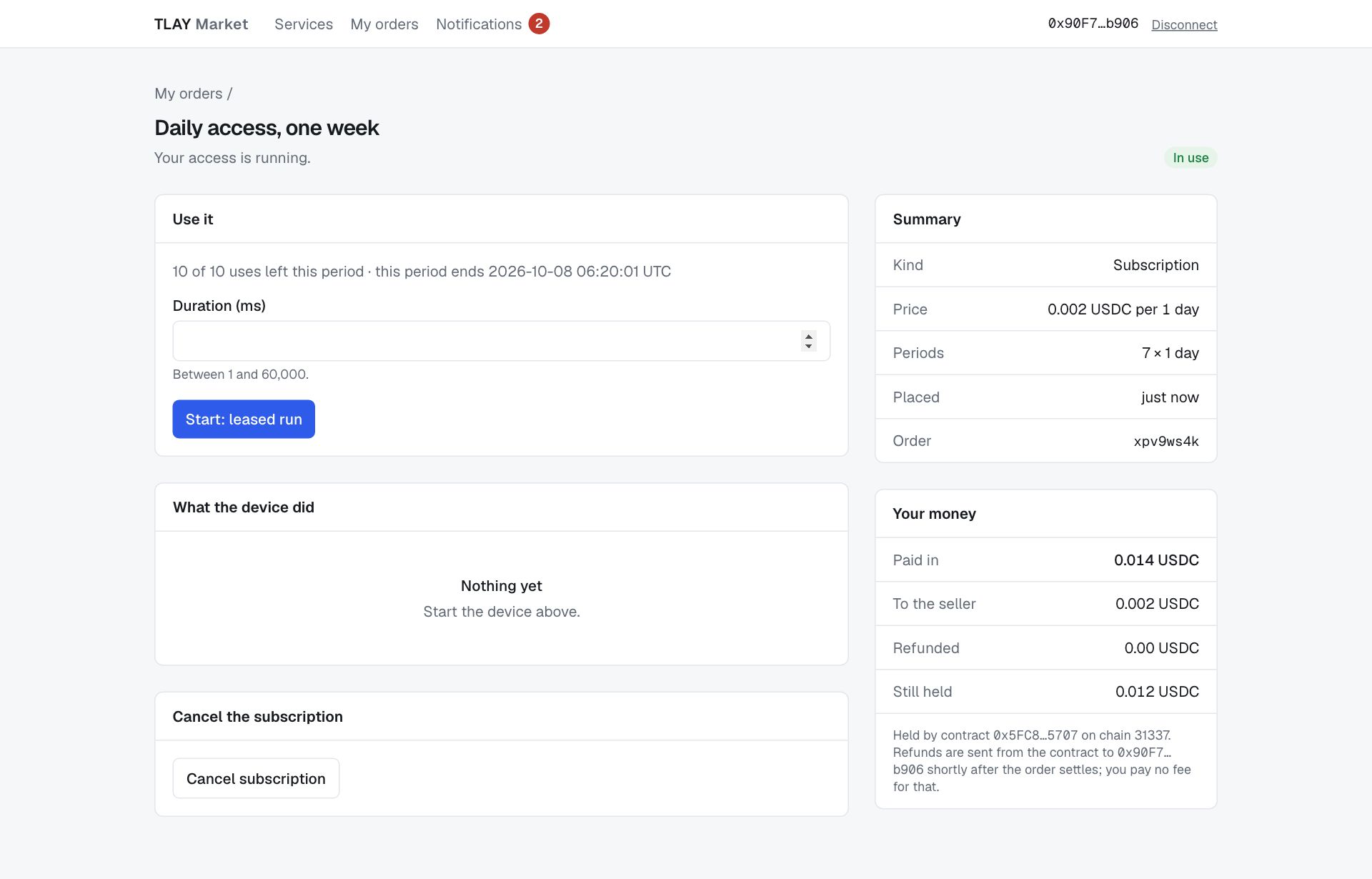
Task: Click the Periods value 7 × 1 day
Action: click(x=1170, y=353)
